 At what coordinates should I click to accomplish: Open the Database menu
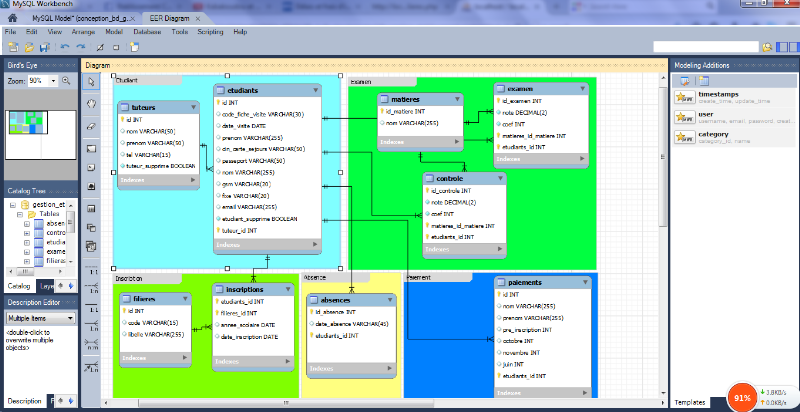tap(147, 32)
